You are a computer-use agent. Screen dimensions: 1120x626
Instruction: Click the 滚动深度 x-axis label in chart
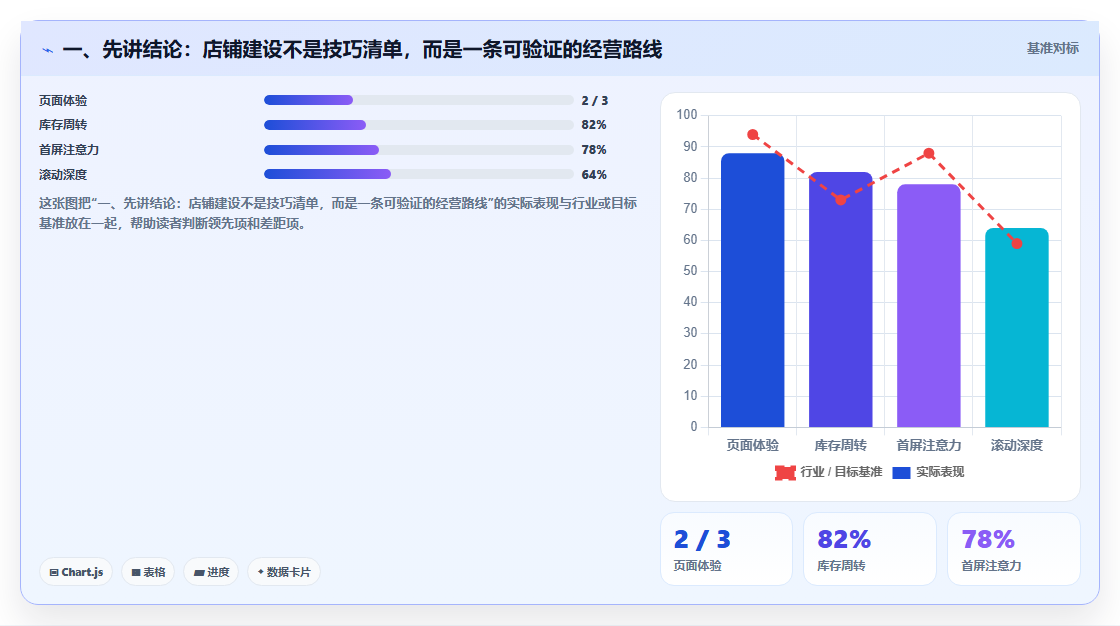(x=1016, y=445)
